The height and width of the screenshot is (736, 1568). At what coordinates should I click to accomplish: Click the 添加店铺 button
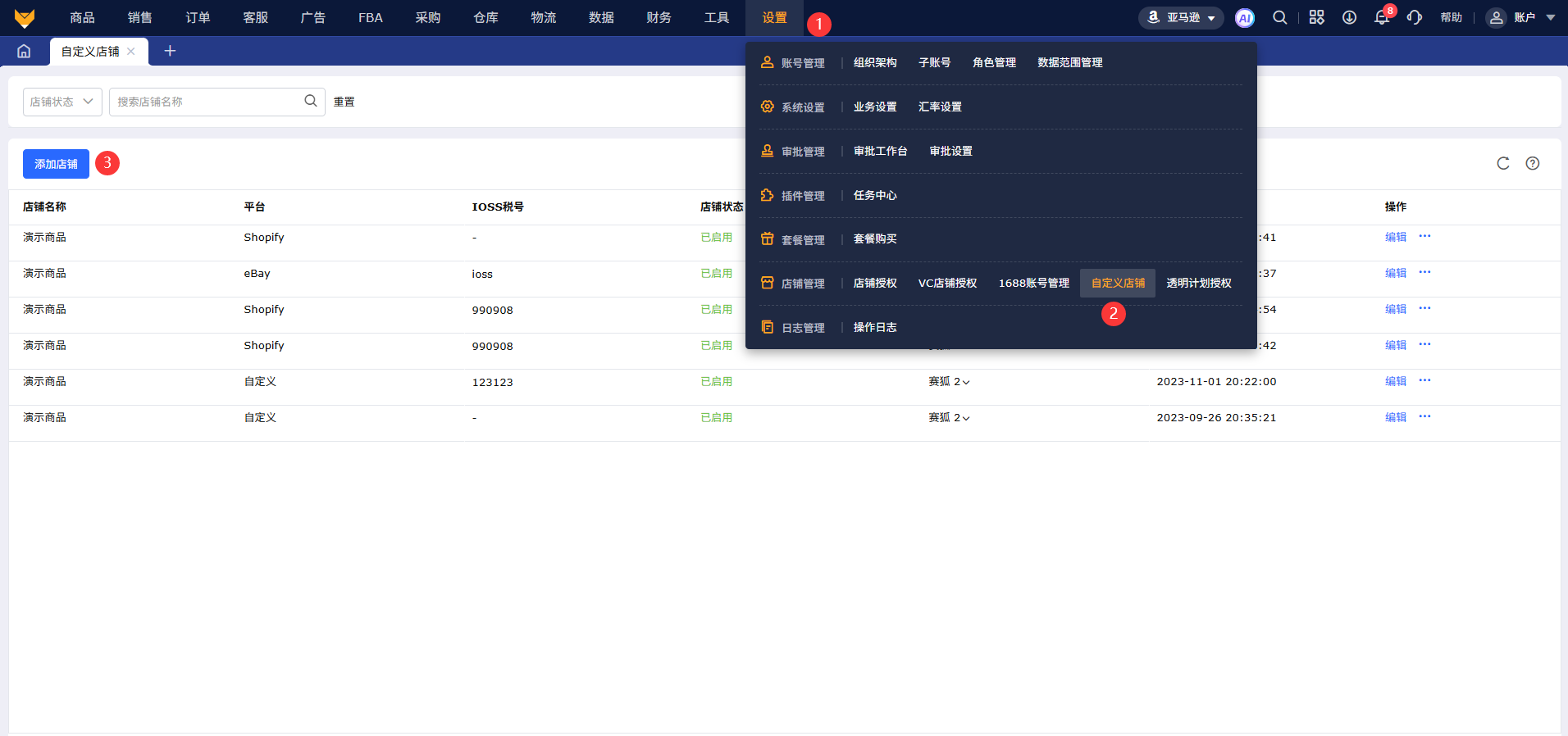(56, 164)
